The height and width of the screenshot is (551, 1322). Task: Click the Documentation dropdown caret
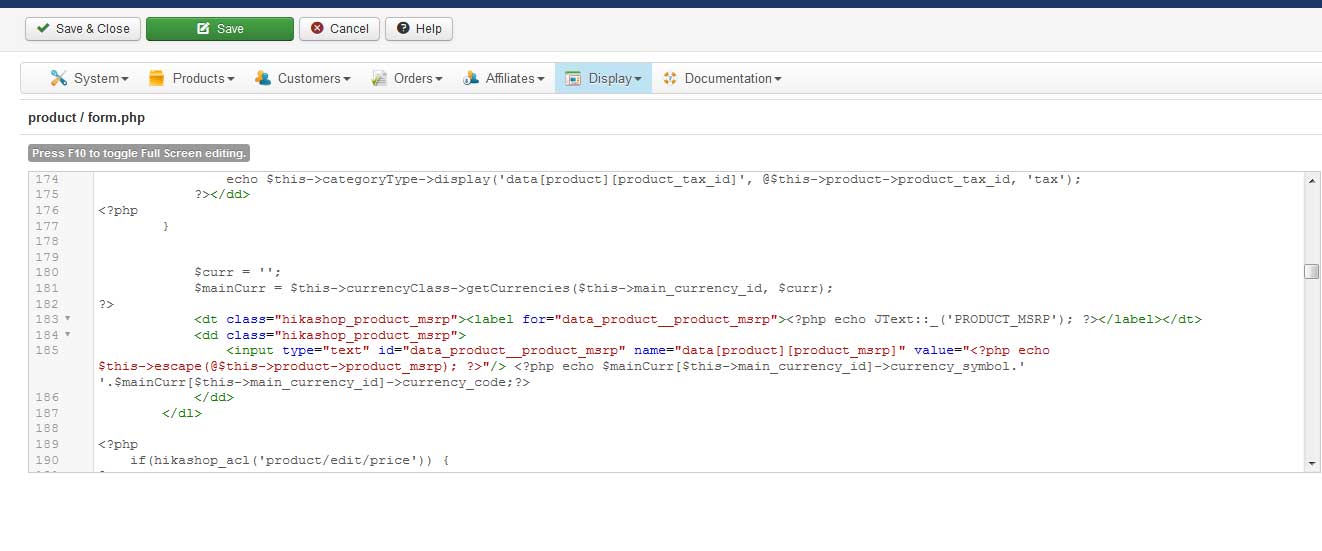pyautogui.click(x=778, y=79)
